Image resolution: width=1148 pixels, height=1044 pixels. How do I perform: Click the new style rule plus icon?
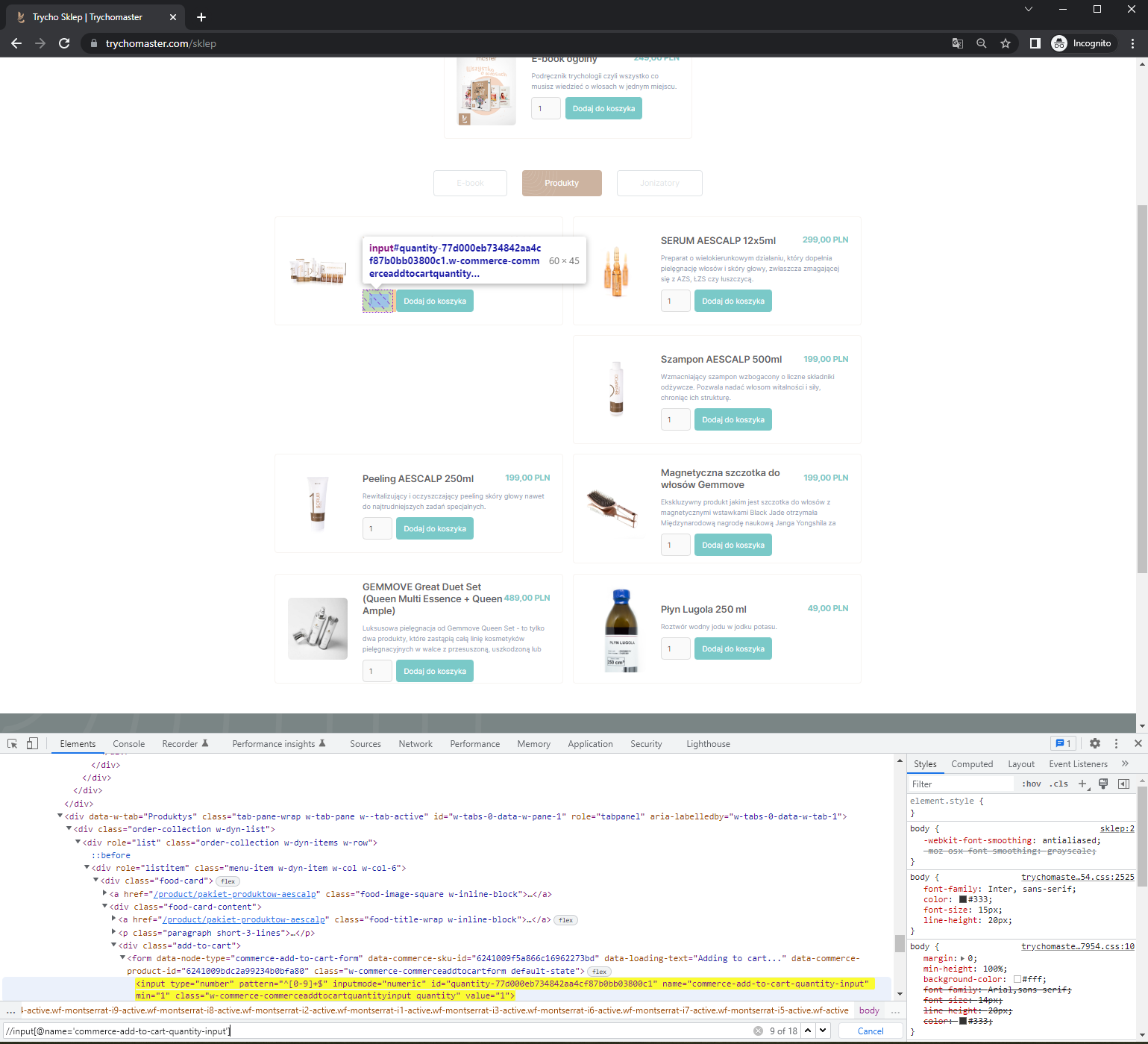pyautogui.click(x=1083, y=784)
